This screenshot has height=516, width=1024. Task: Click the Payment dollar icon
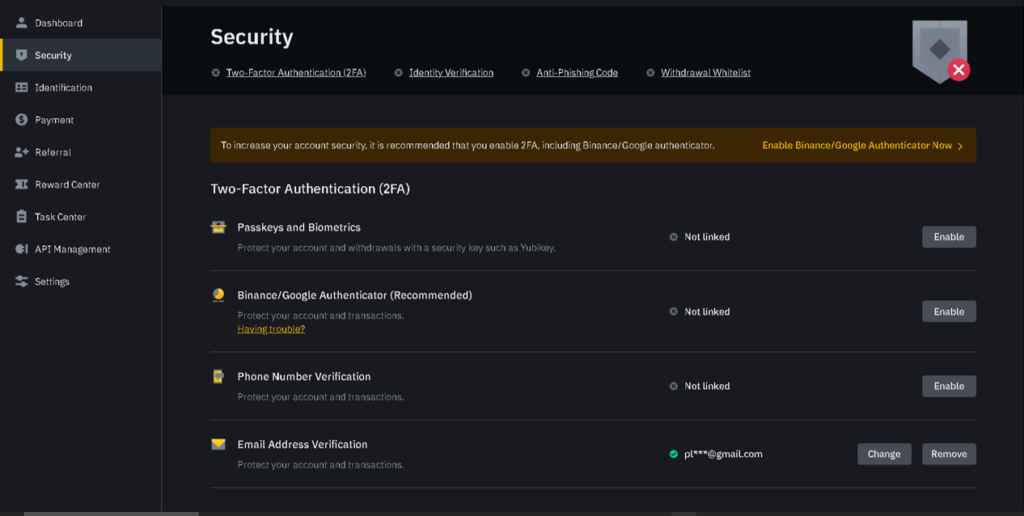click(22, 120)
